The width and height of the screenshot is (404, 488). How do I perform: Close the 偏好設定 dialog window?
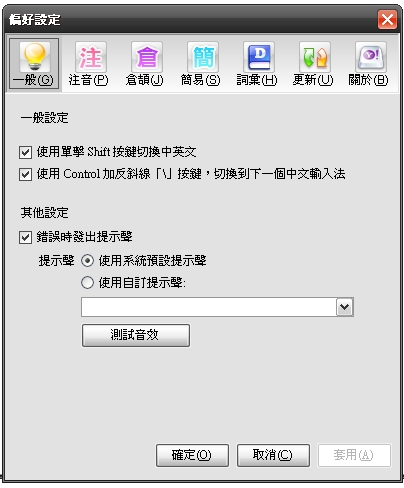(387, 20)
